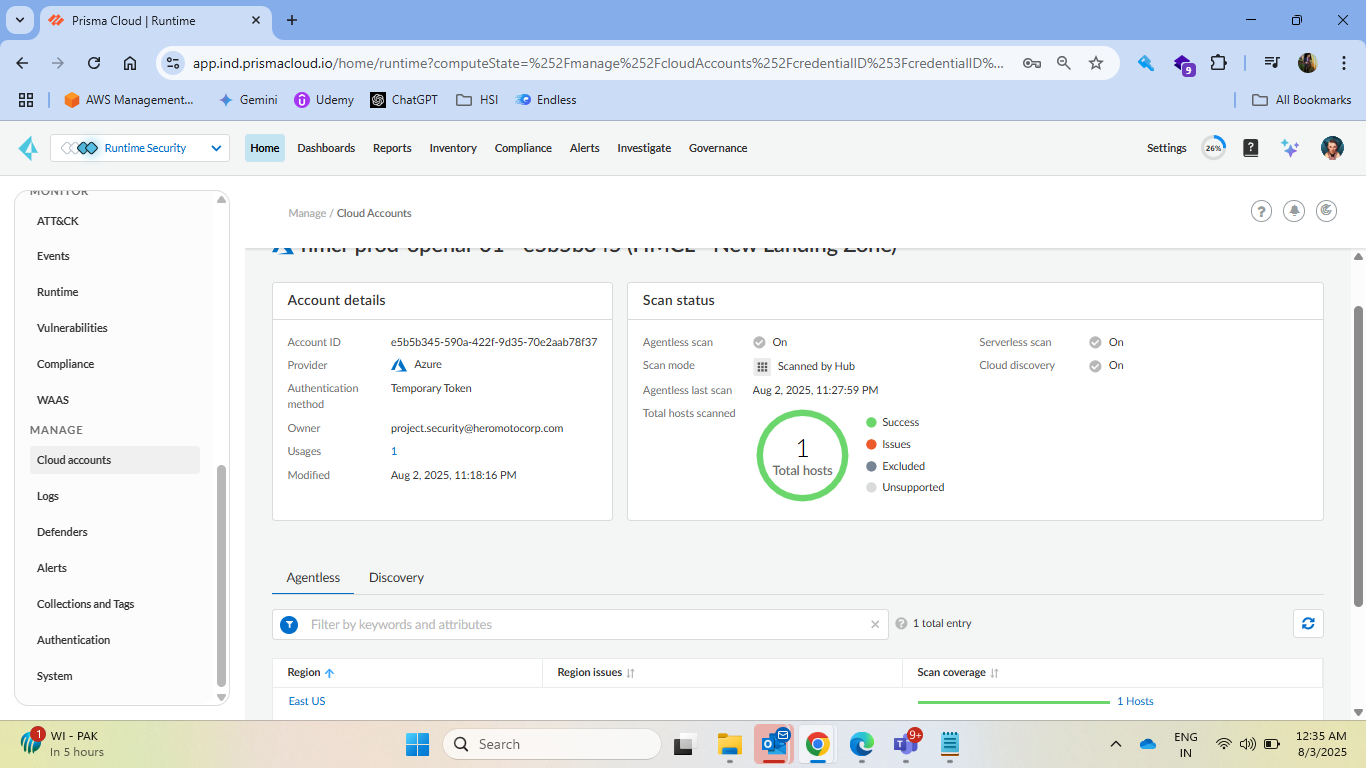Open the Compliance top menu
Screen dimensions: 1366x768
point(523,148)
